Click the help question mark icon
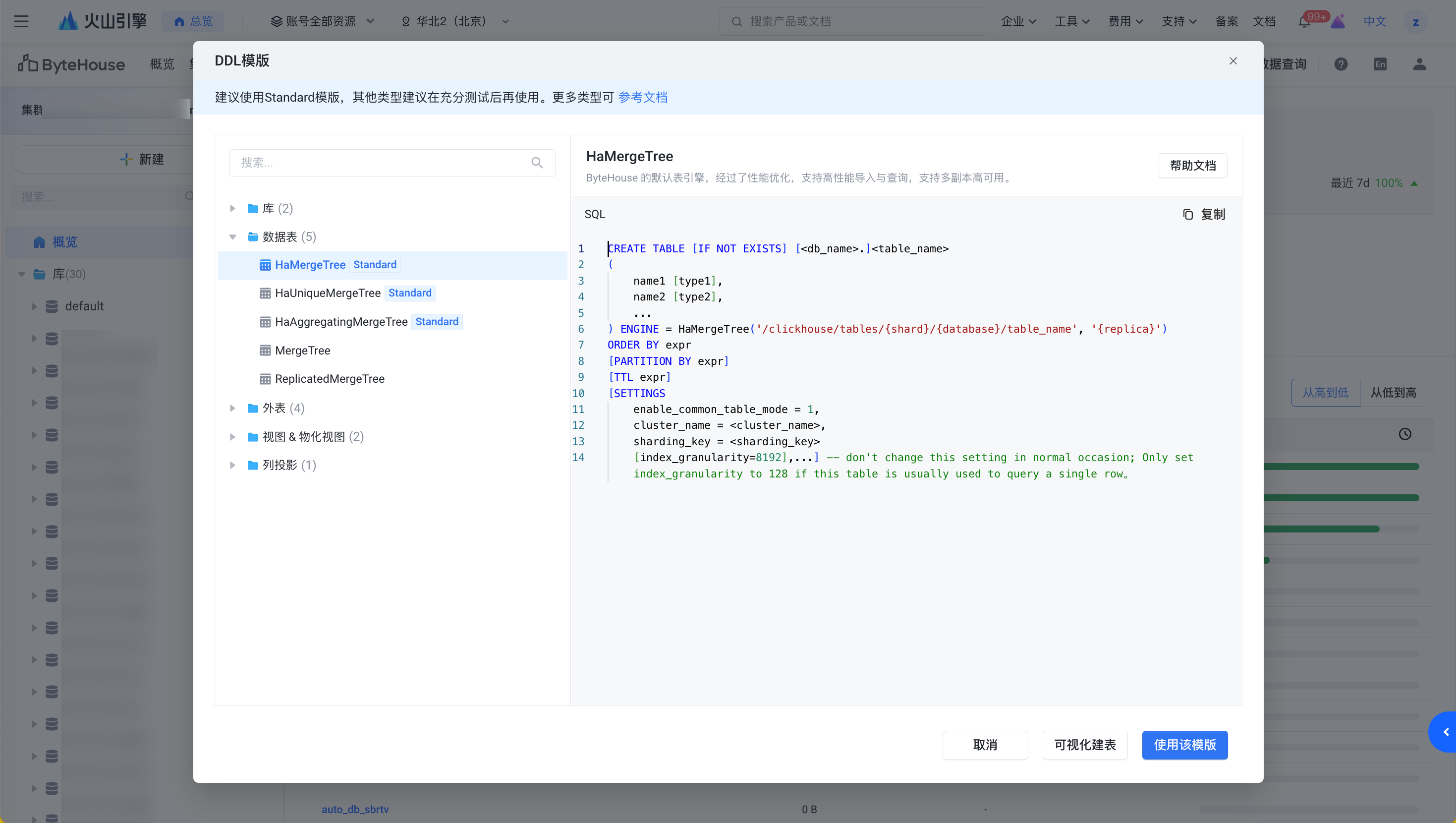 (x=1341, y=64)
